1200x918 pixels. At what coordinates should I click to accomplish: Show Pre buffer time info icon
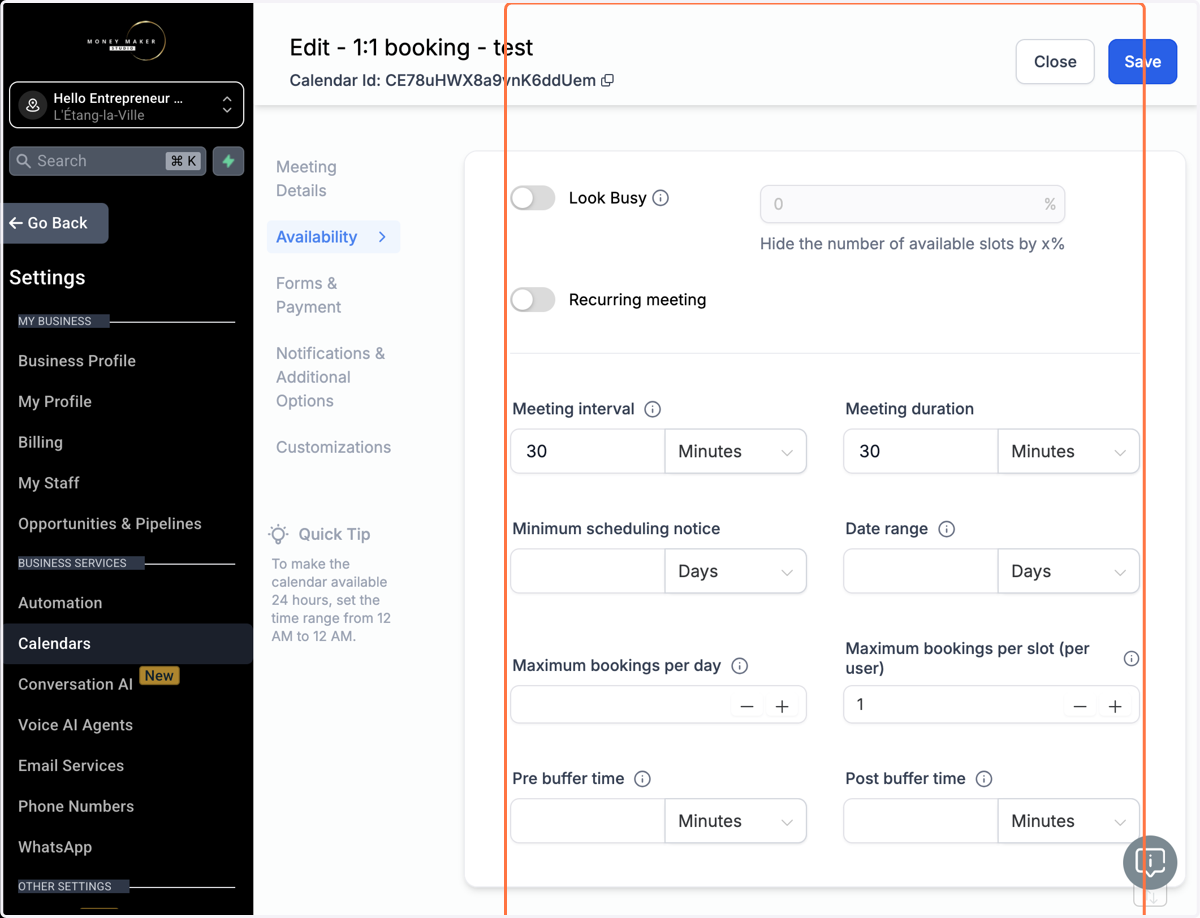coord(643,779)
